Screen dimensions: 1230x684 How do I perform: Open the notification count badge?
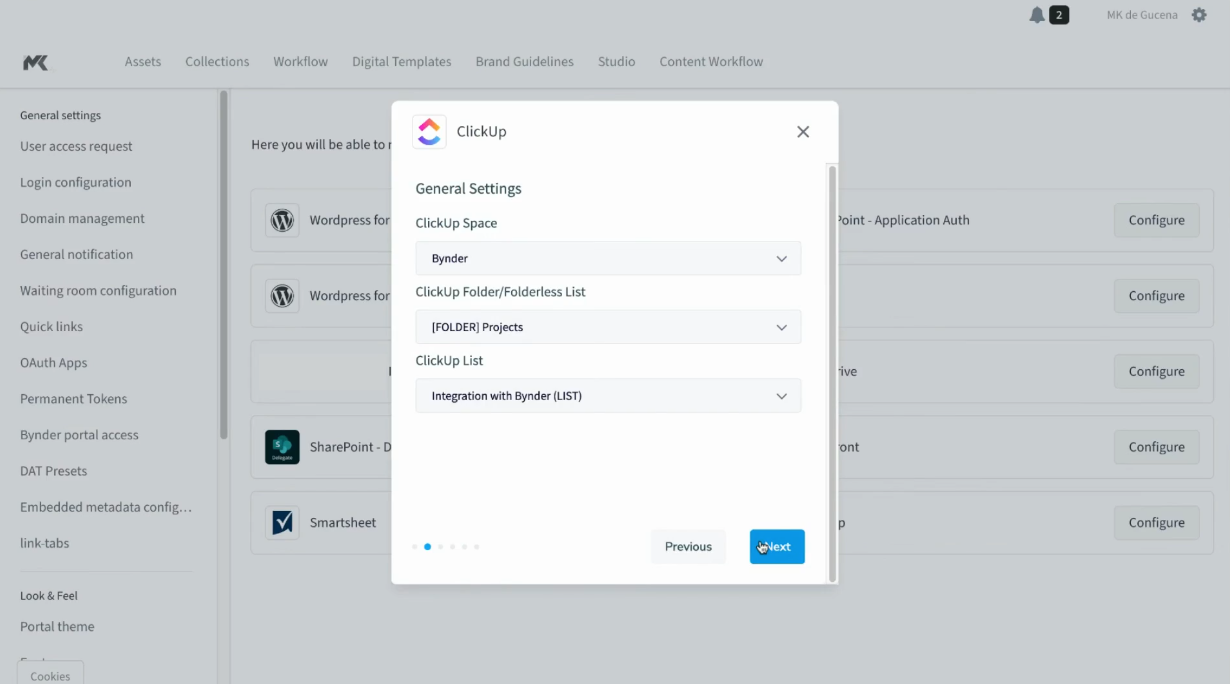pyautogui.click(x=1059, y=15)
